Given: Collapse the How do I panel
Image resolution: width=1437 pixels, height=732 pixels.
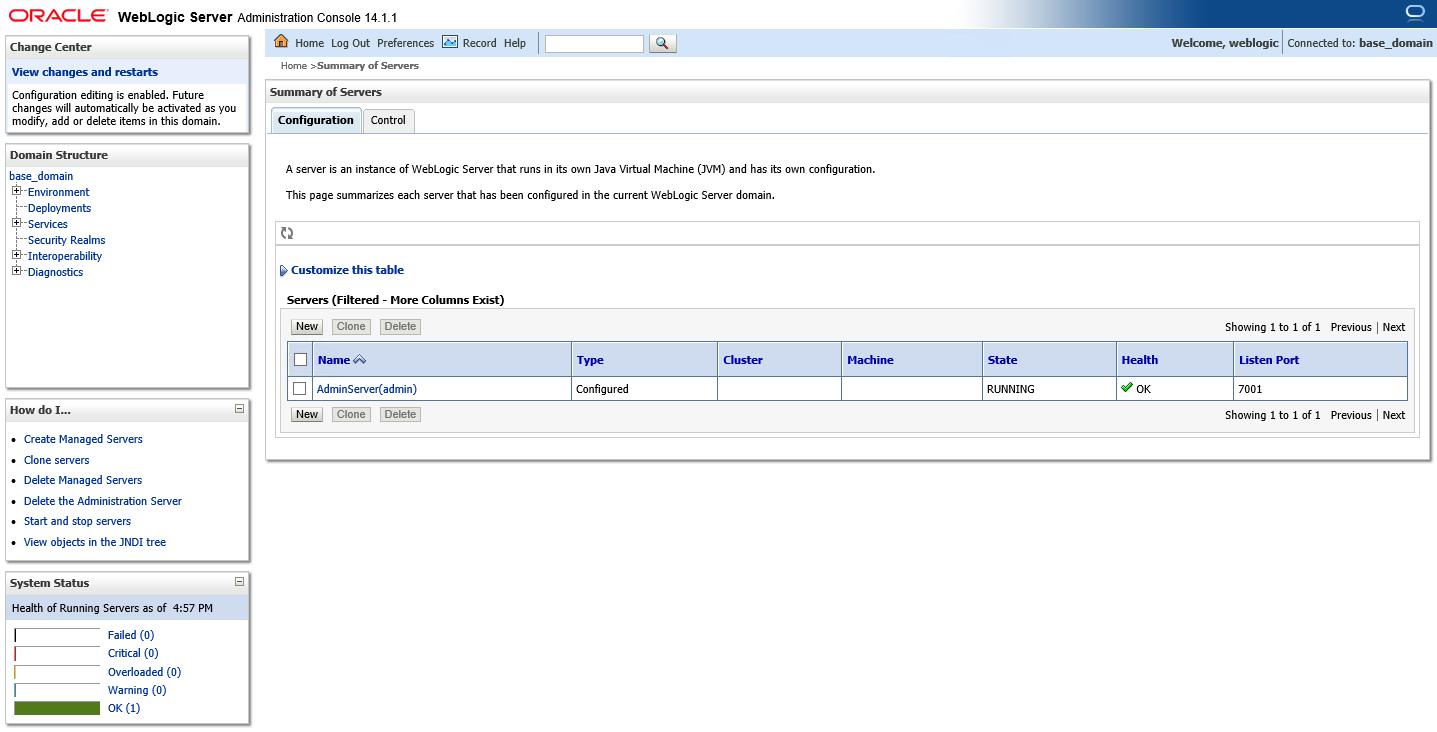Looking at the screenshot, I should [x=239, y=409].
